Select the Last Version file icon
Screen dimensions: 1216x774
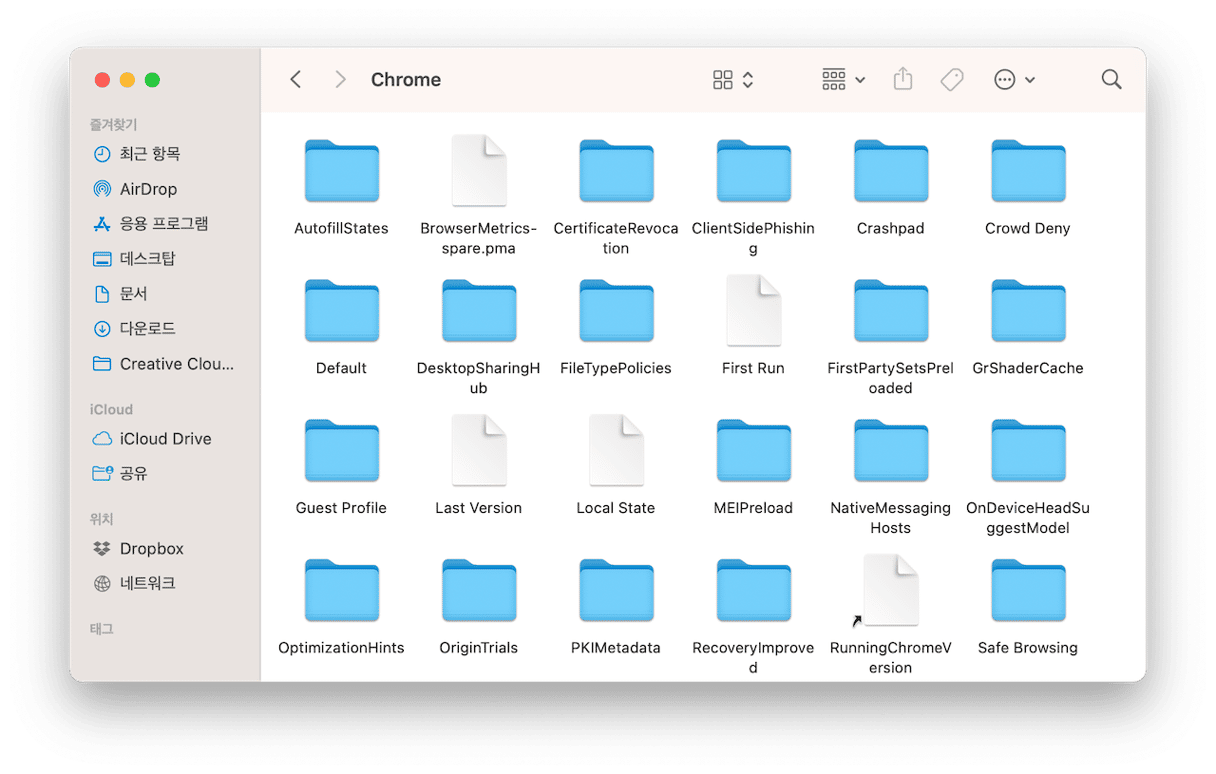(479, 451)
